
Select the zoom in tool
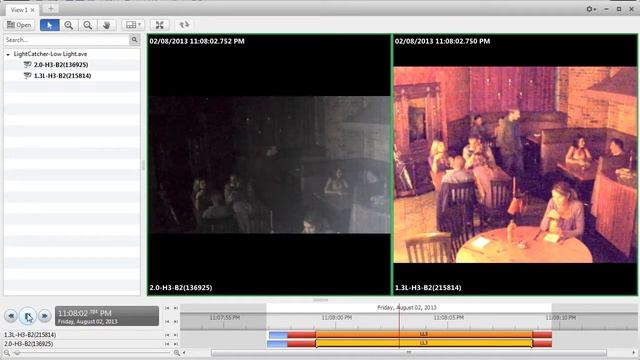[69, 25]
